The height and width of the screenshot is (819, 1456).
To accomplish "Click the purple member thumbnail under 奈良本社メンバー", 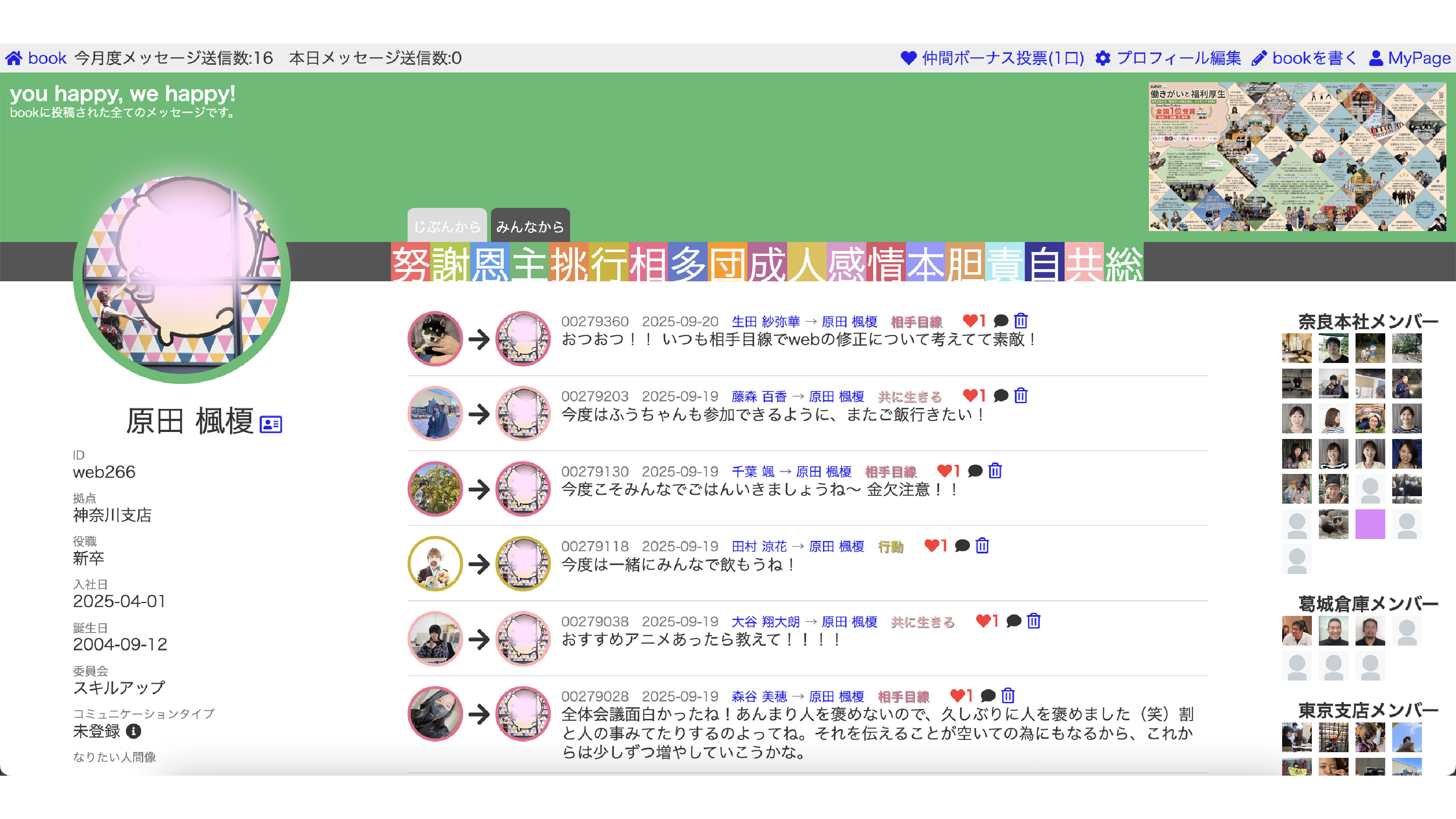I will (x=1370, y=524).
